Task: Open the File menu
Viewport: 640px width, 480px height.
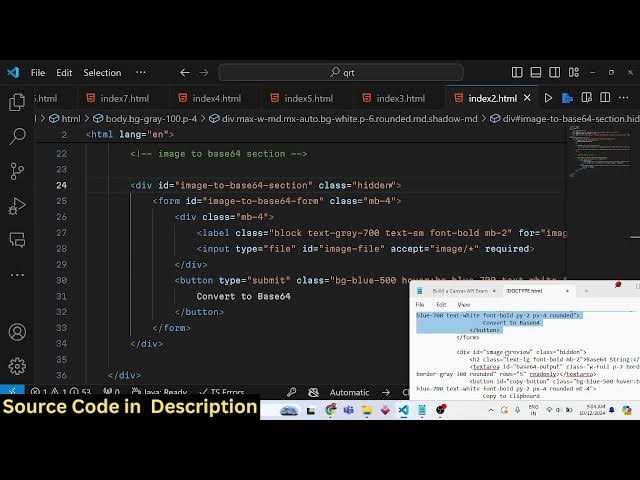Action: click(38, 73)
